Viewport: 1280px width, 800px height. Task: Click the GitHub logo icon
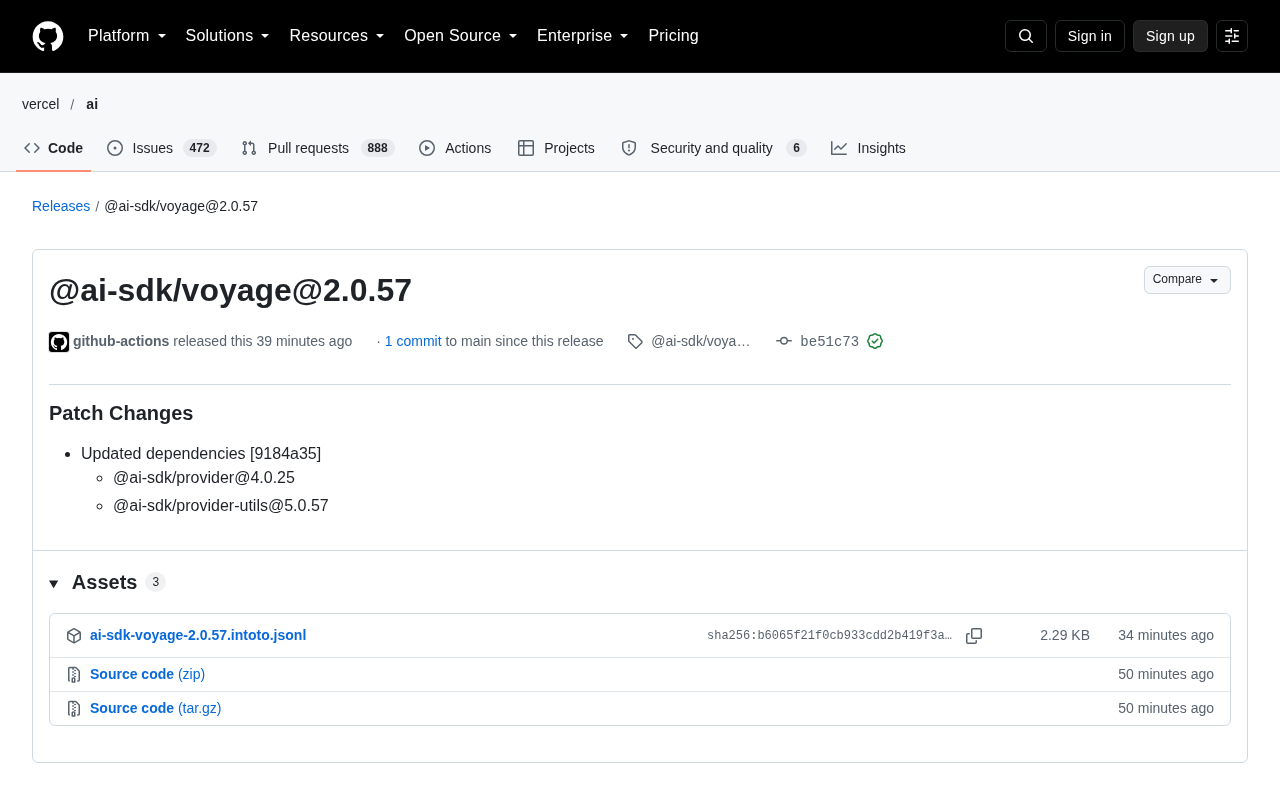coord(48,36)
